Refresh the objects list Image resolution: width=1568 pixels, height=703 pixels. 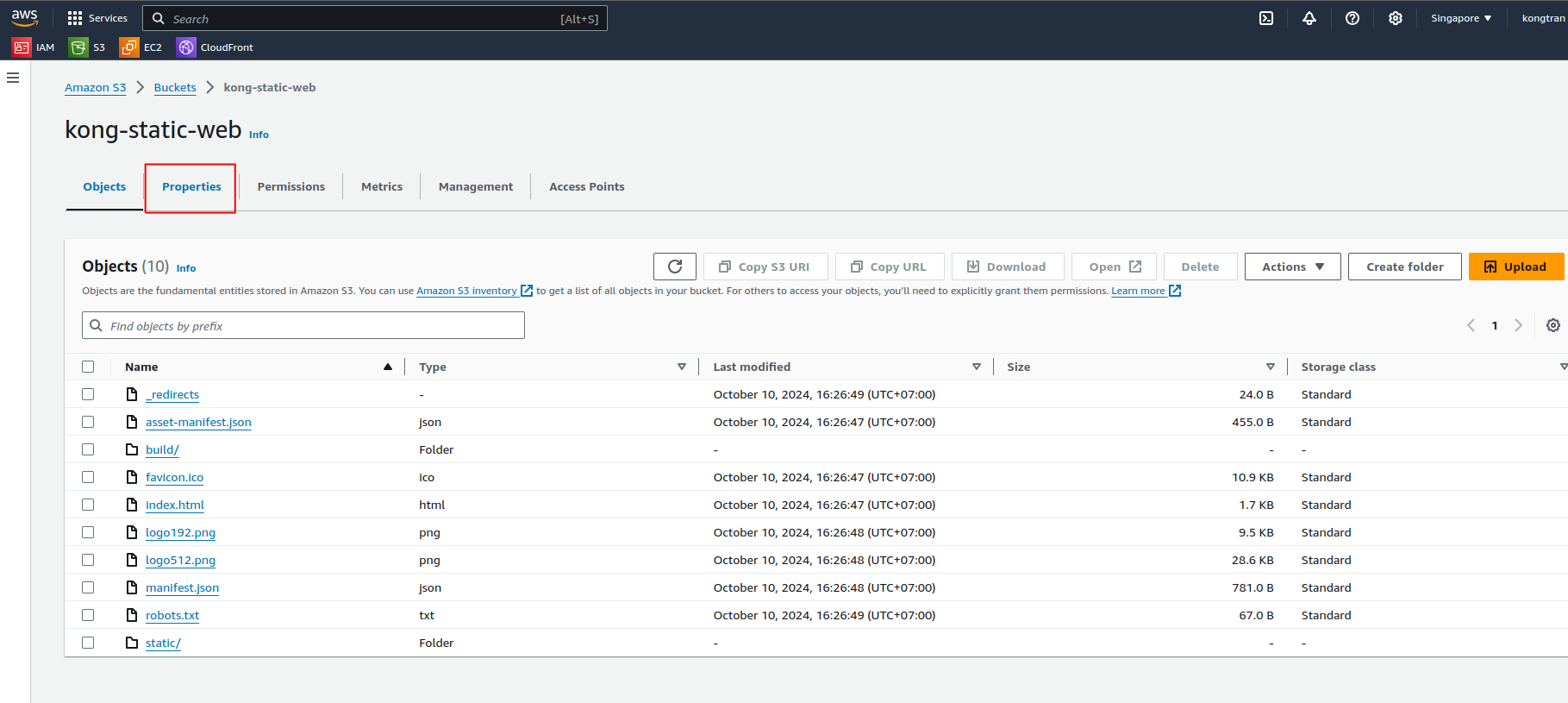coord(675,267)
